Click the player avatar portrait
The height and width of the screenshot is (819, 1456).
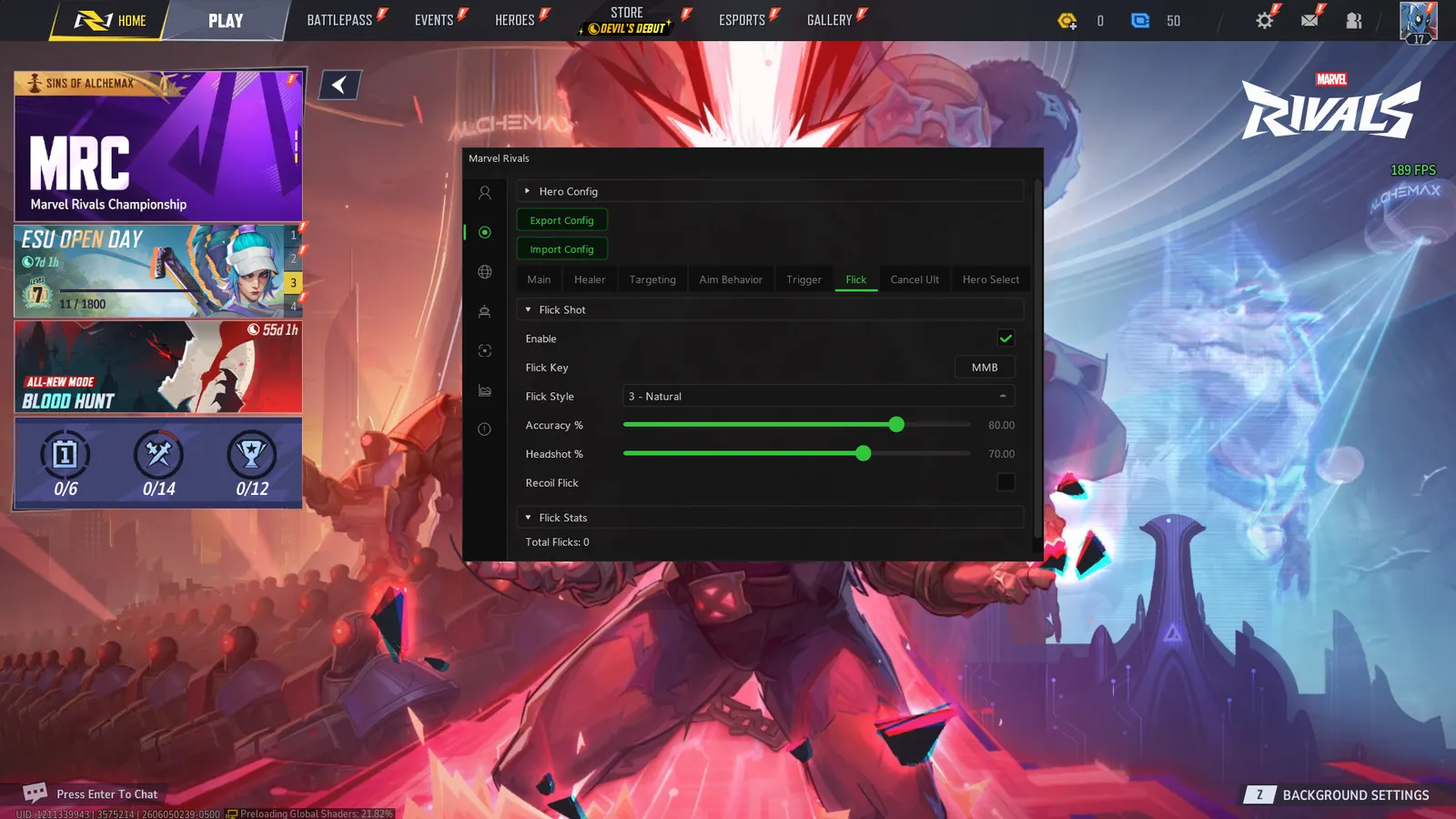pos(1418,22)
